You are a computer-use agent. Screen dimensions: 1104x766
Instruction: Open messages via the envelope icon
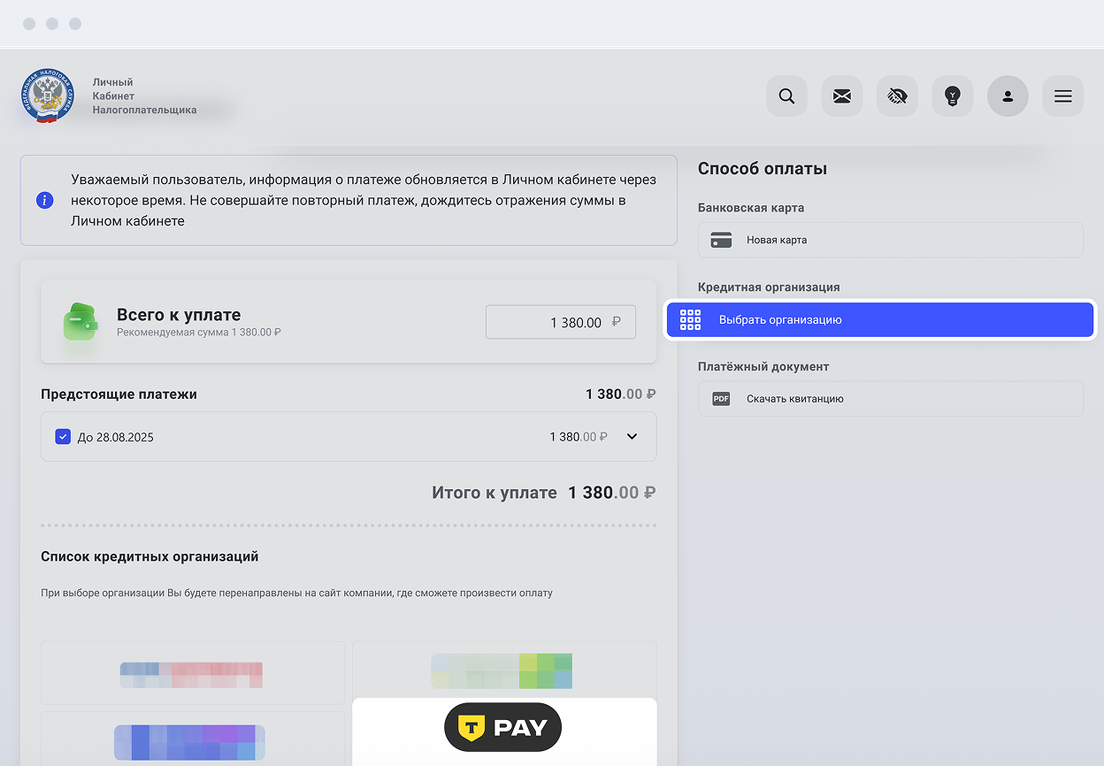pos(842,97)
